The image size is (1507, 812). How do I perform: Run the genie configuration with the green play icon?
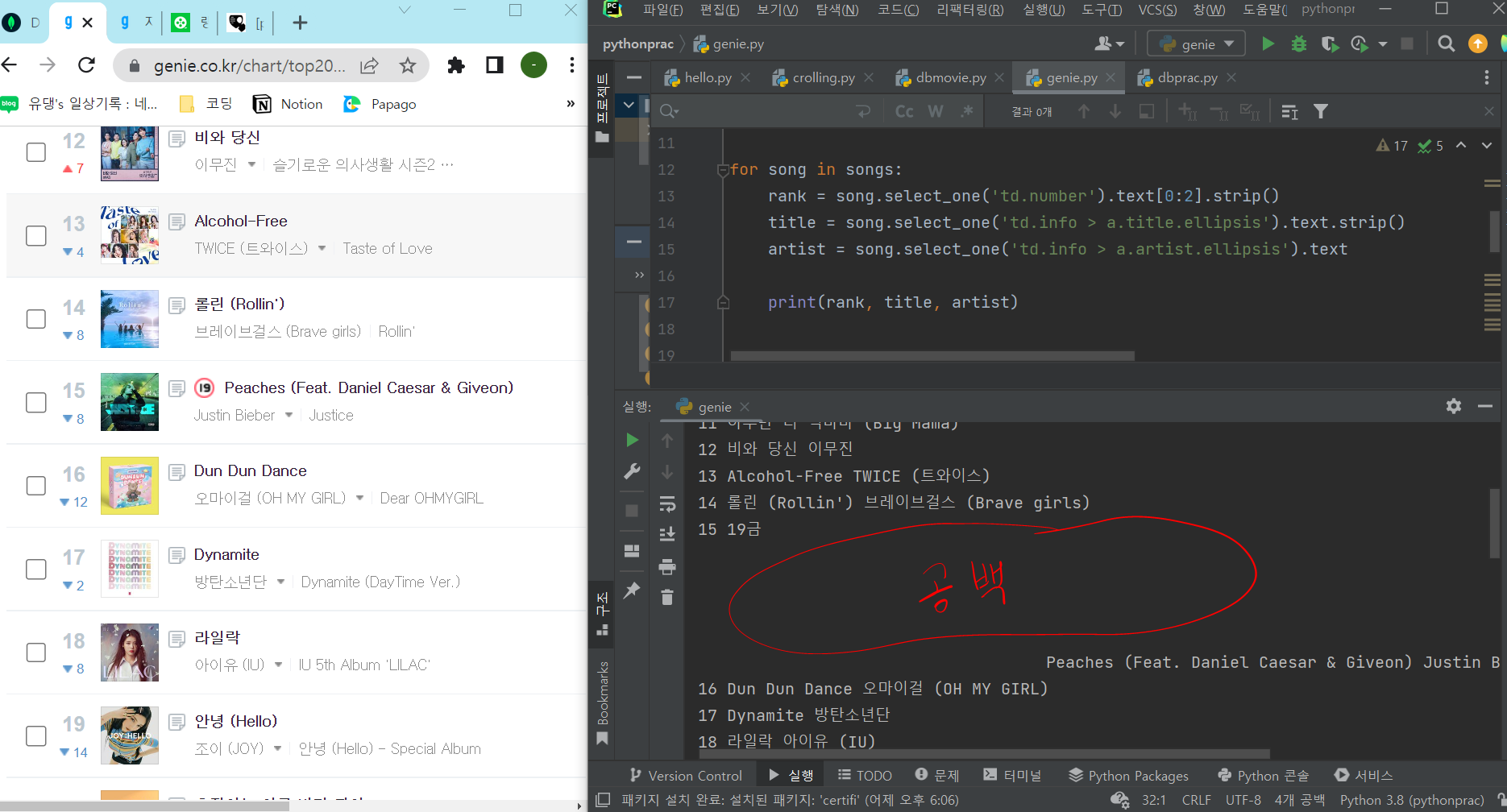pos(1268,43)
